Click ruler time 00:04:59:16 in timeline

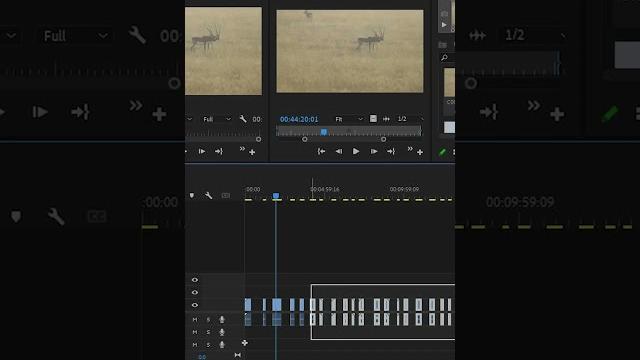[x=325, y=189]
